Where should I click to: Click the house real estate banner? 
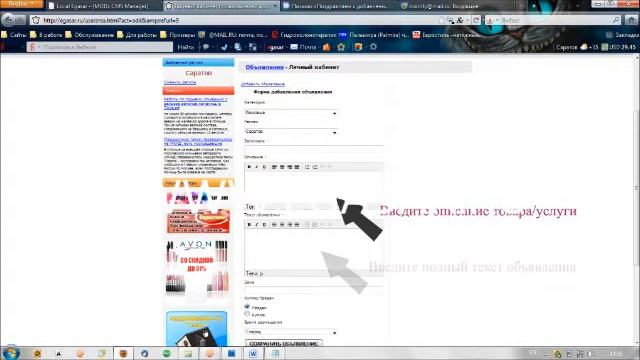197,329
